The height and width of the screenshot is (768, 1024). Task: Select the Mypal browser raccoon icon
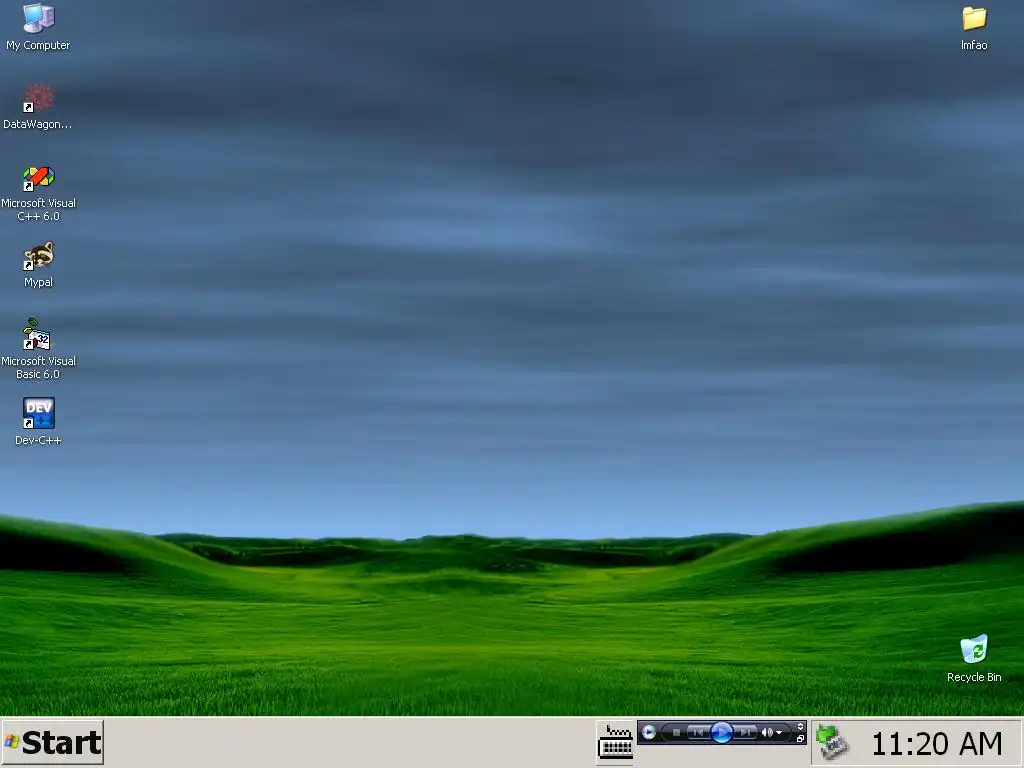pyautogui.click(x=38, y=256)
